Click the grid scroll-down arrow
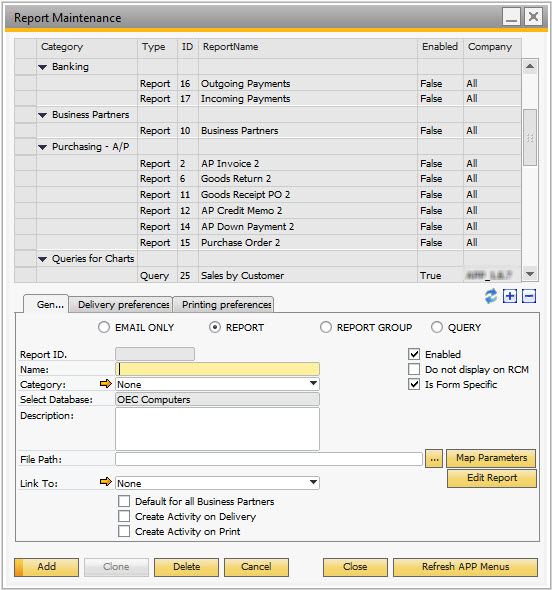The height and width of the screenshot is (590, 552). (530, 275)
